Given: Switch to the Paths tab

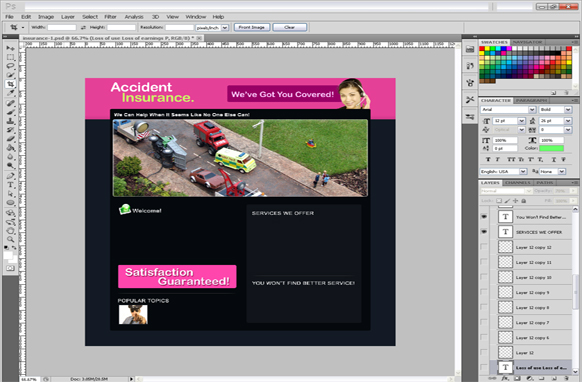Looking at the screenshot, I should [544, 183].
